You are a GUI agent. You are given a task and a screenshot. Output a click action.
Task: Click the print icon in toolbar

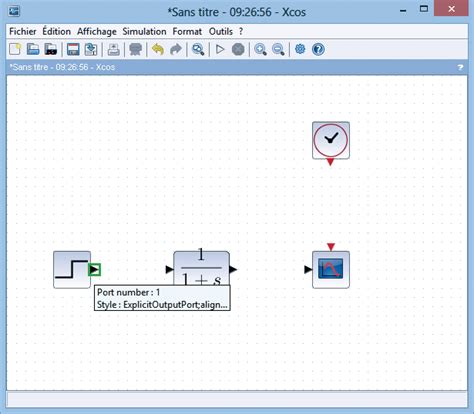(x=113, y=49)
